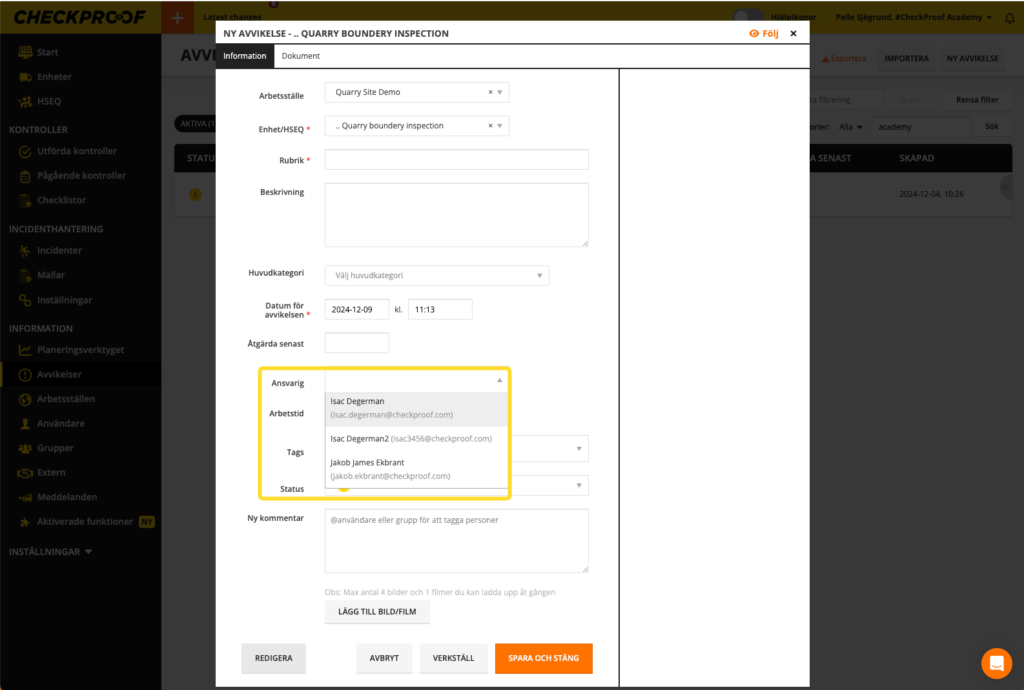The width and height of the screenshot is (1024, 690).
Task: Click the Enheter truck icon in the sidebar
Action: pyautogui.click(x=25, y=77)
